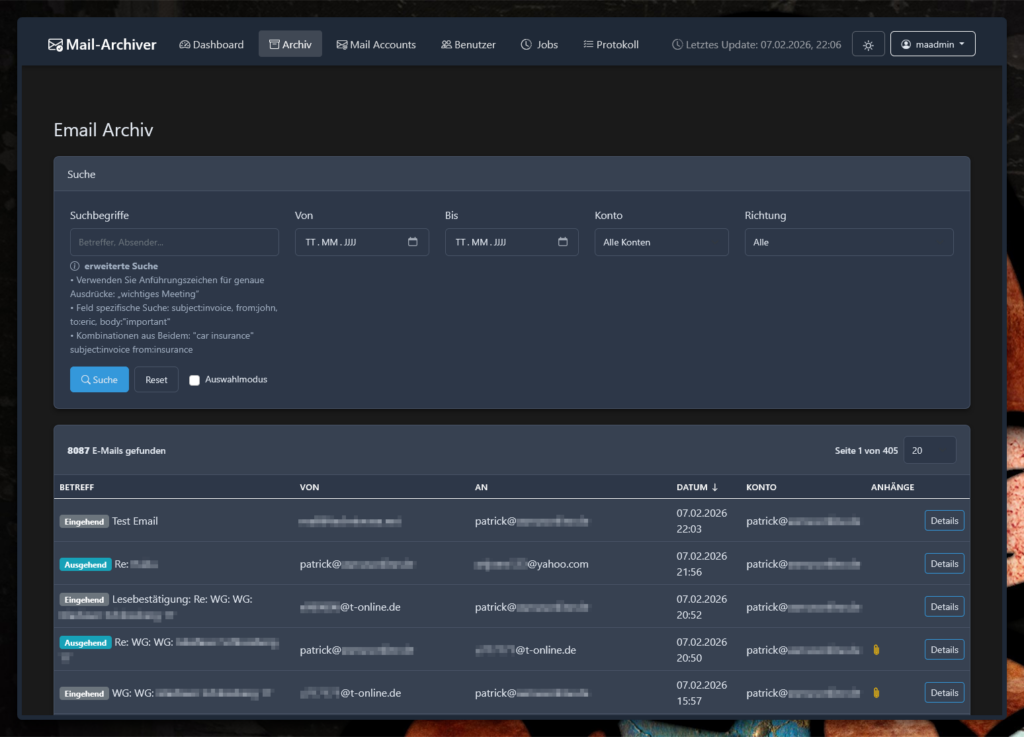1024x737 pixels.
Task: Open the page size selector showing 20
Action: (x=929, y=451)
